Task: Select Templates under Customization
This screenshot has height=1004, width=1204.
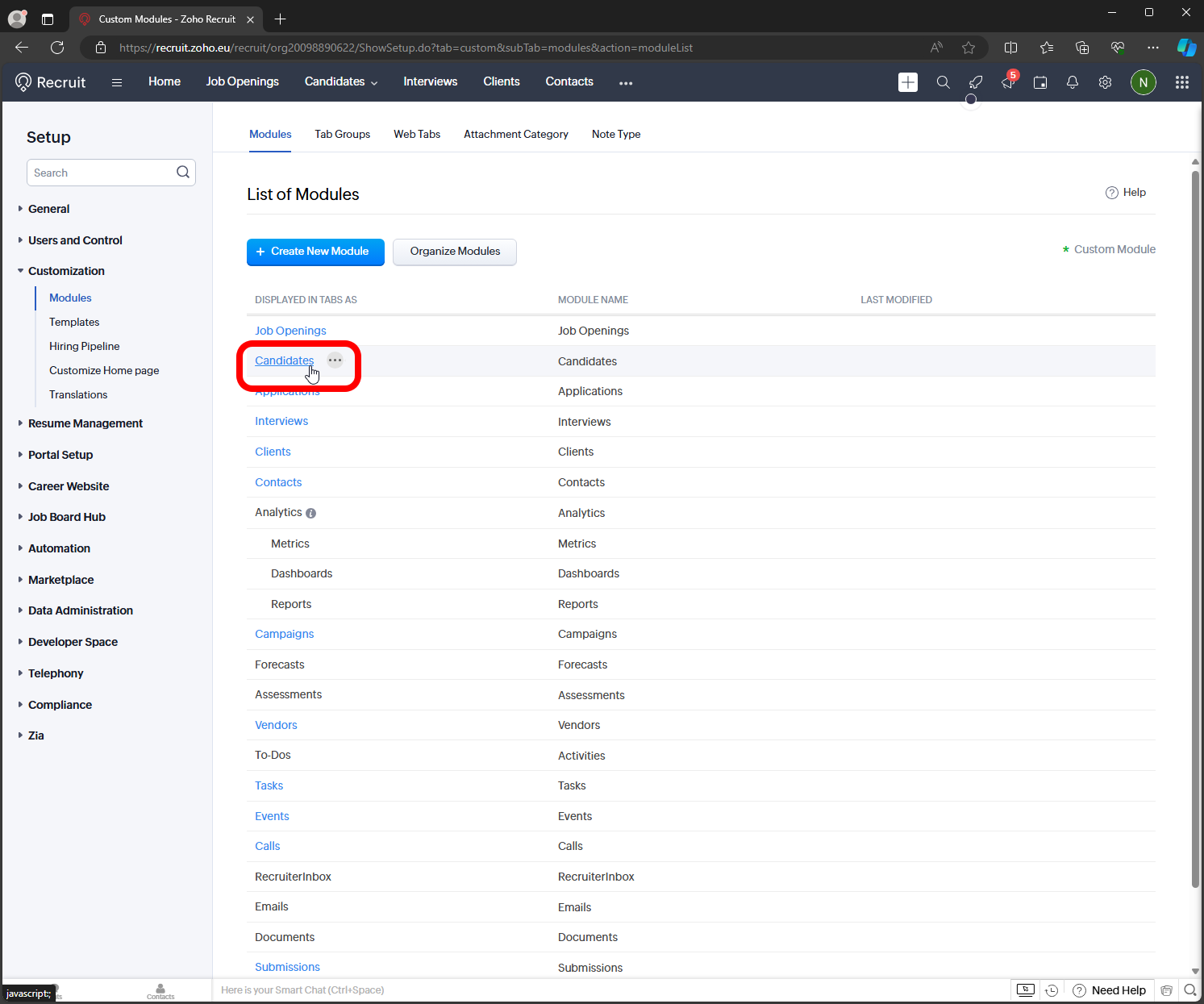Action: tap(74, 322)
